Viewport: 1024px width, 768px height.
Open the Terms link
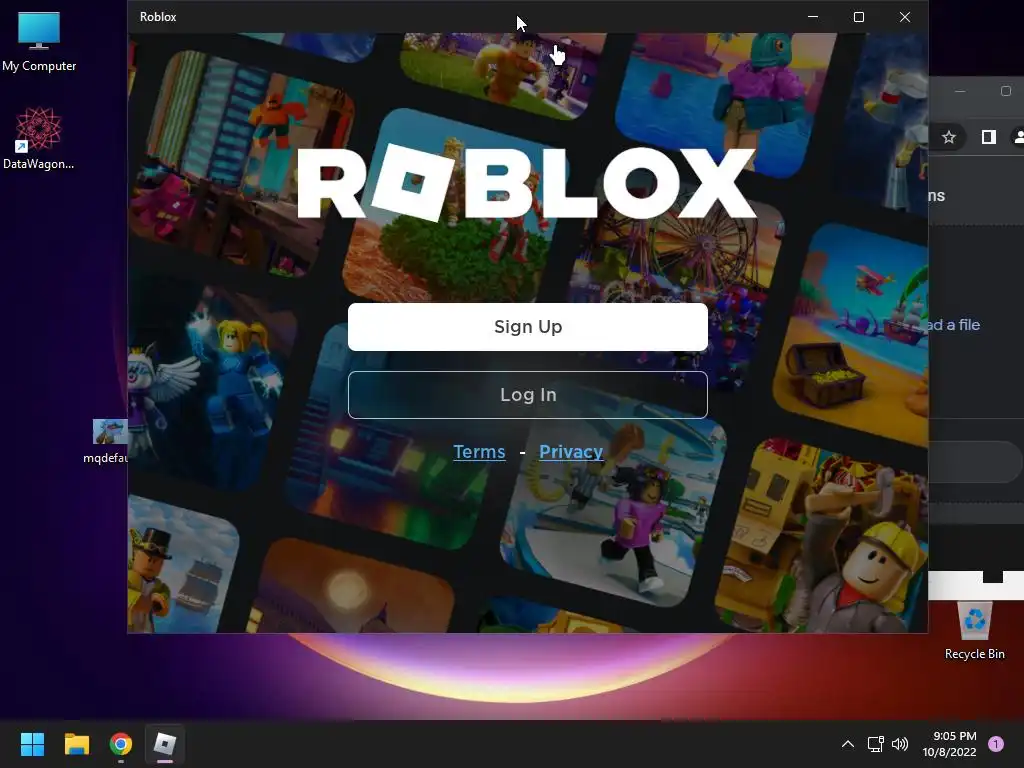tap(479, 452)
